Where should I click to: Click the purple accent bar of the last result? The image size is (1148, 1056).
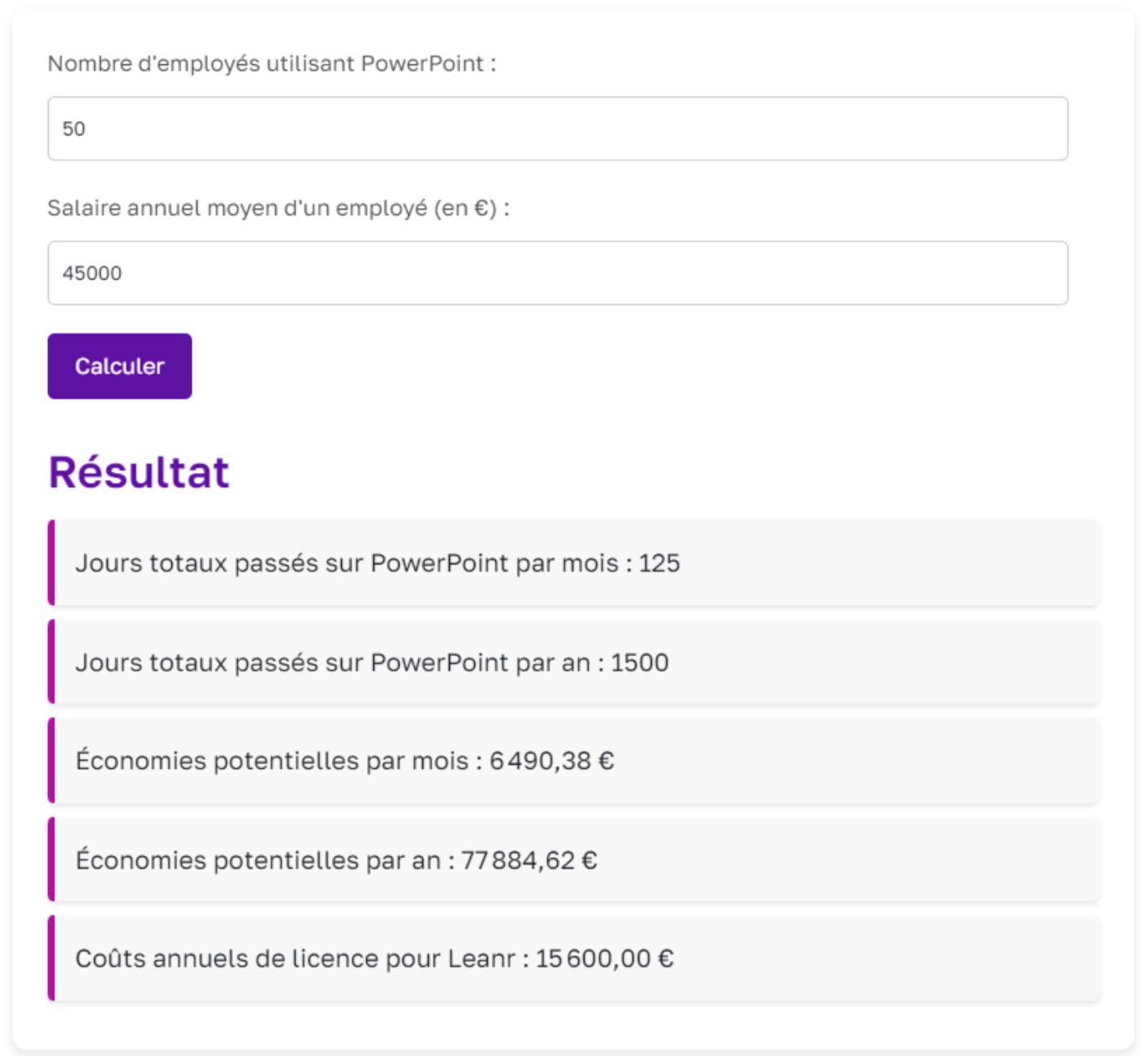(x=52, y=958)
